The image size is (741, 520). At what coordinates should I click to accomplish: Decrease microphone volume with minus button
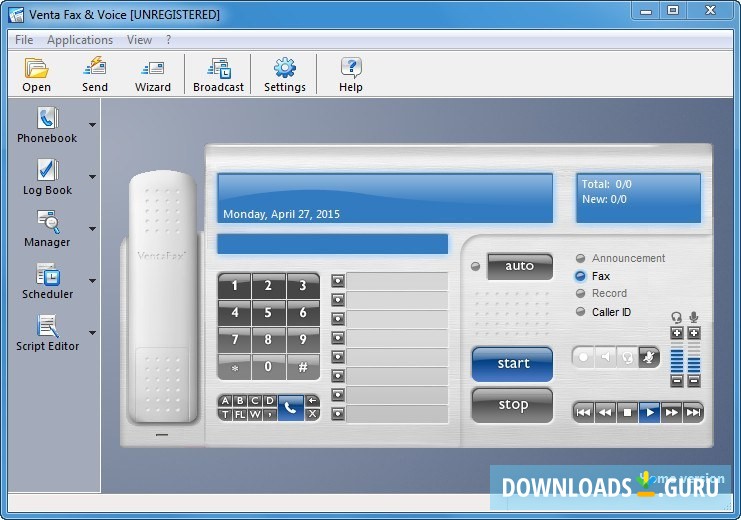[x=694, y=380]
